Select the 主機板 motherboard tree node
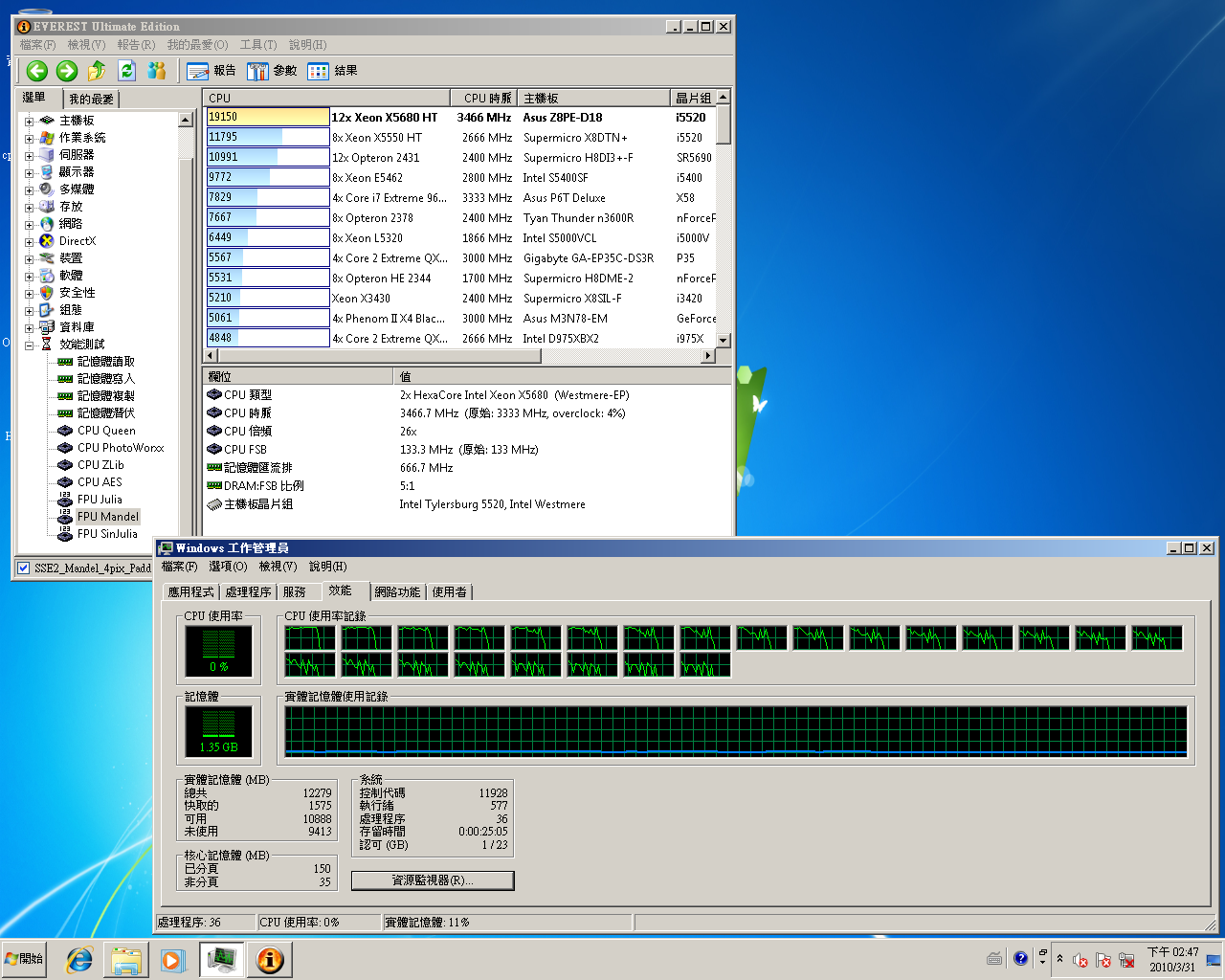The image size is (1225, 980). coord(77,121)
